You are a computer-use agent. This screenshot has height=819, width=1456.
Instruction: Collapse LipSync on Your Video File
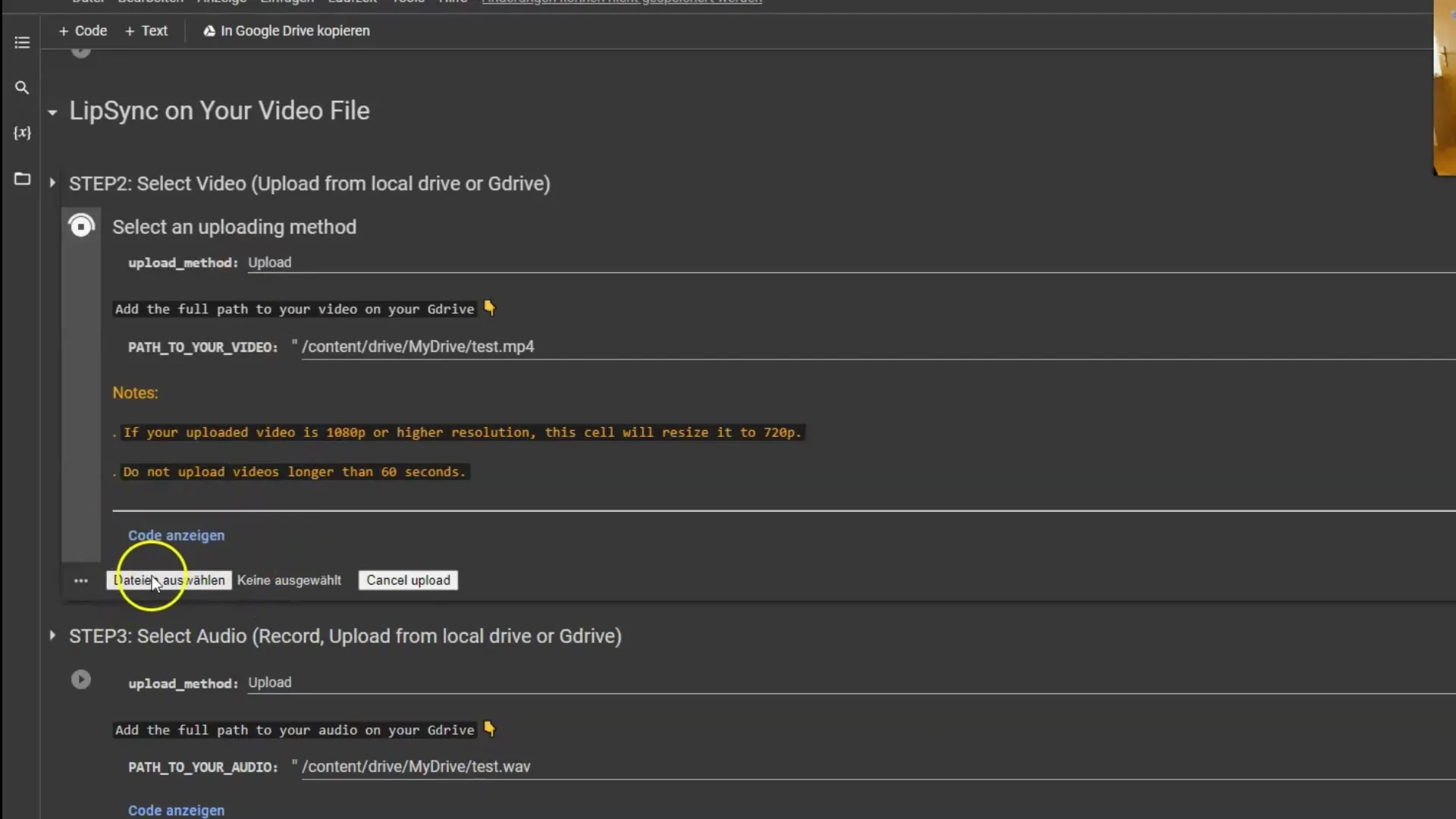(x=53, y=111)
